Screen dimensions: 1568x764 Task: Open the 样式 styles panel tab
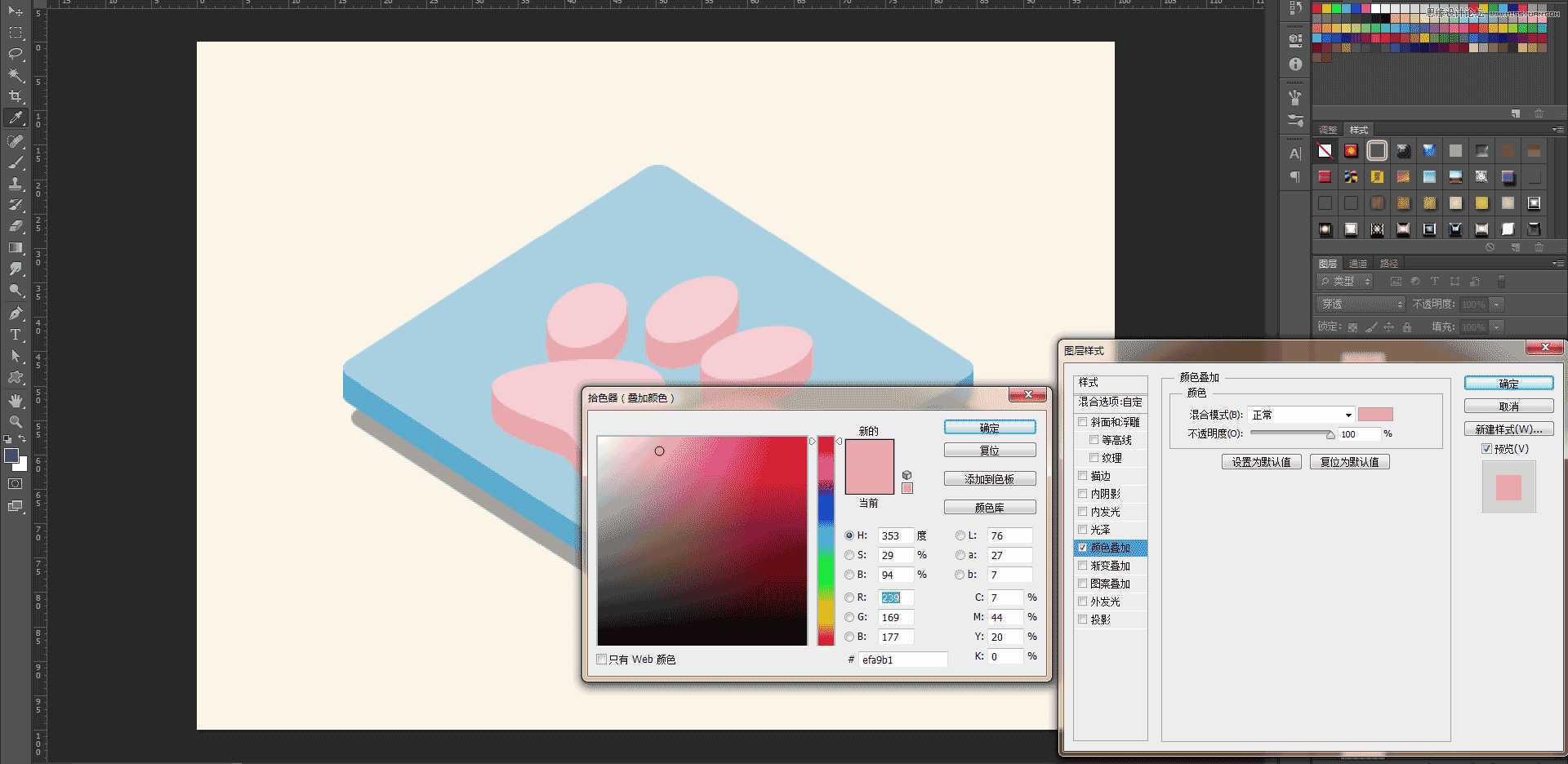[x=1358, y=129]
